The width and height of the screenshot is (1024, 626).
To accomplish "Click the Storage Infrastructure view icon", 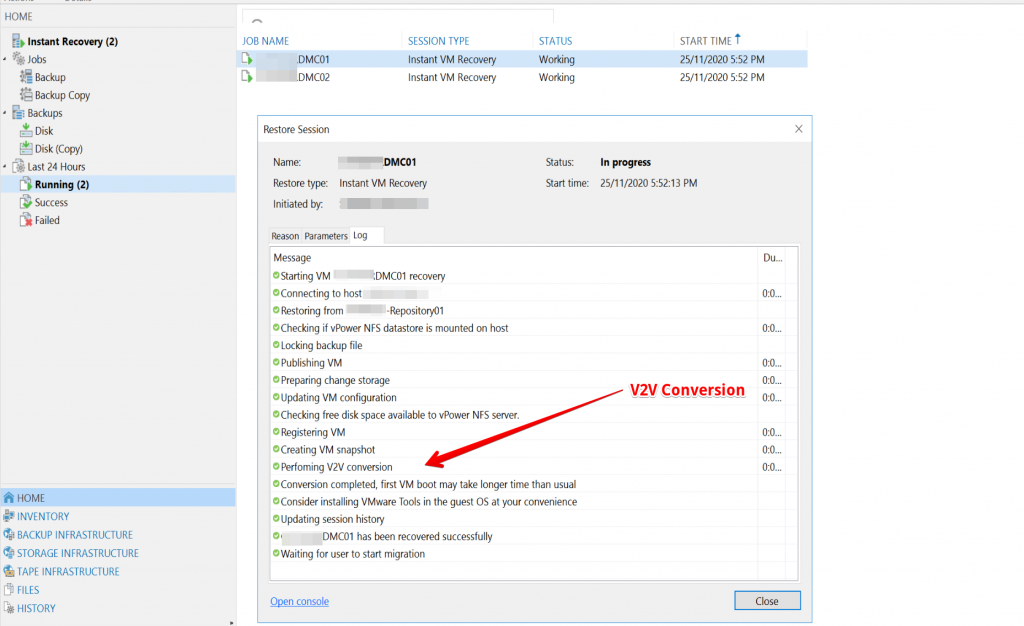I will (x=8, y=552).
